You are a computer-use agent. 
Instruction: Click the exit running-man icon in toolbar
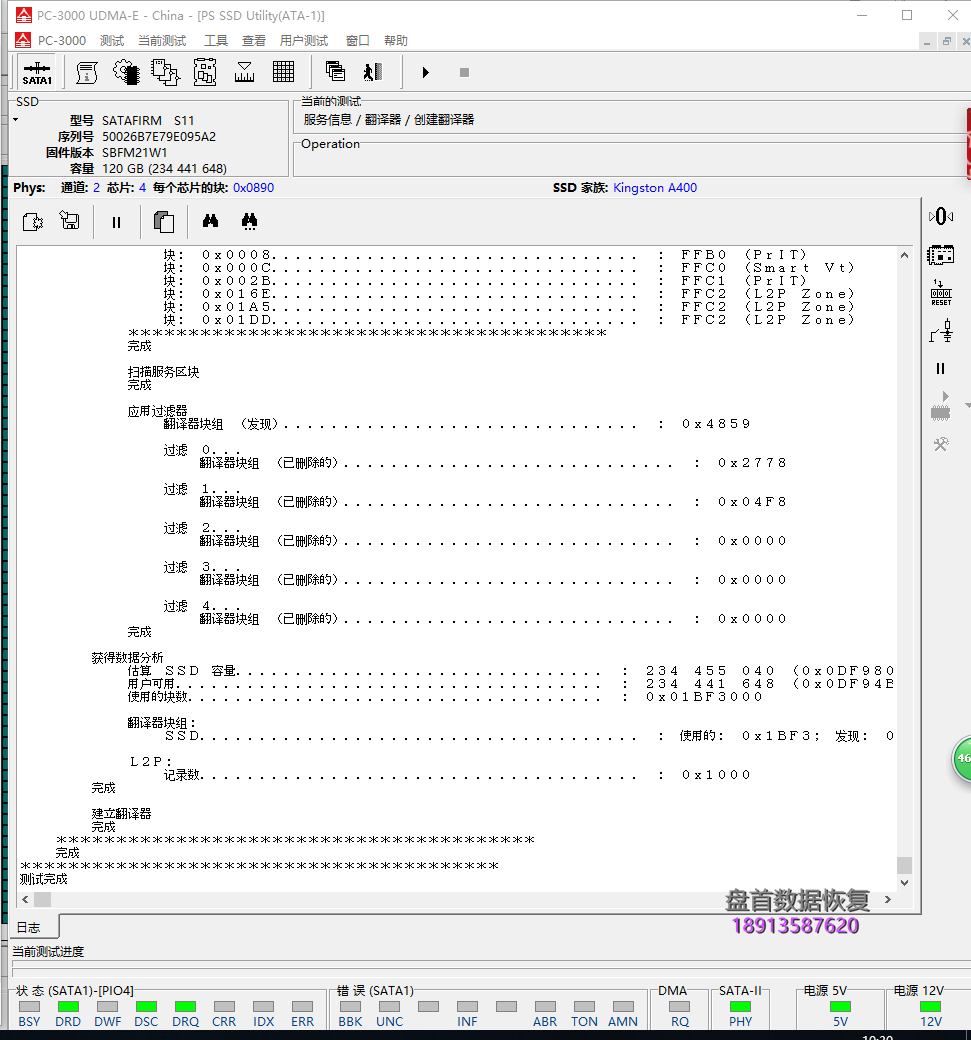(373, 72)
